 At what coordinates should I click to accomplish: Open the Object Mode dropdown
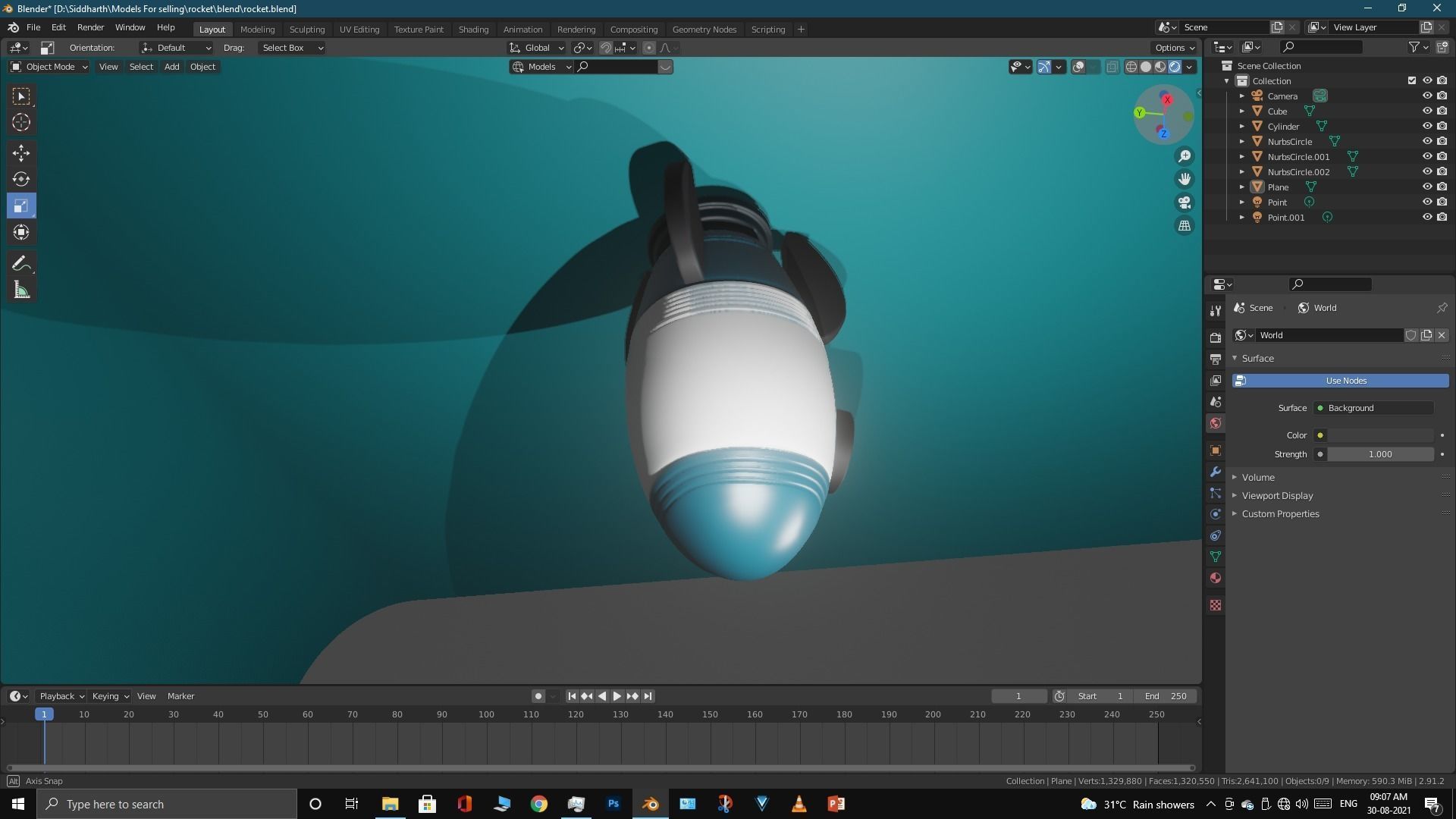coord(49,67)
